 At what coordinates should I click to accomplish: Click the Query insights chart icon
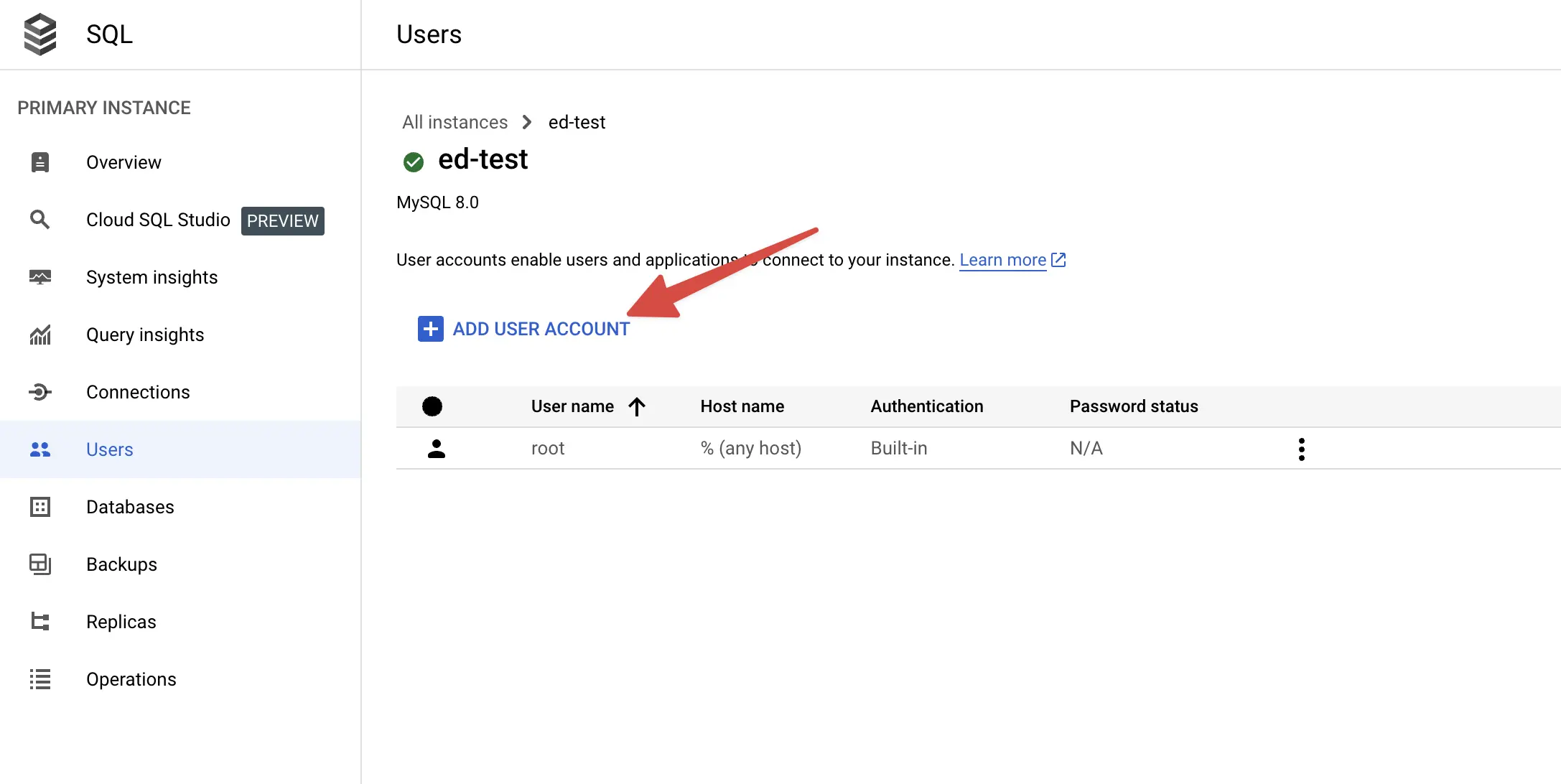tap(40, 335)
